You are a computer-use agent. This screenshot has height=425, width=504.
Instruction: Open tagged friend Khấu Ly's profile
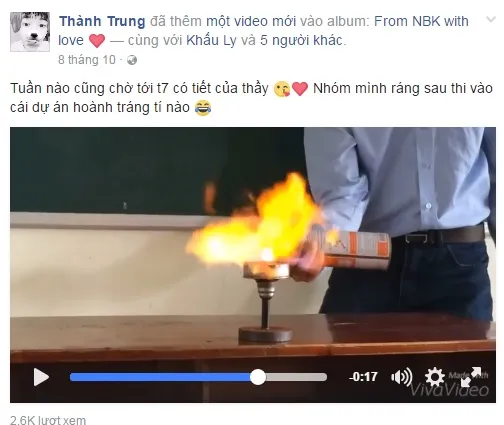point(211,40)
